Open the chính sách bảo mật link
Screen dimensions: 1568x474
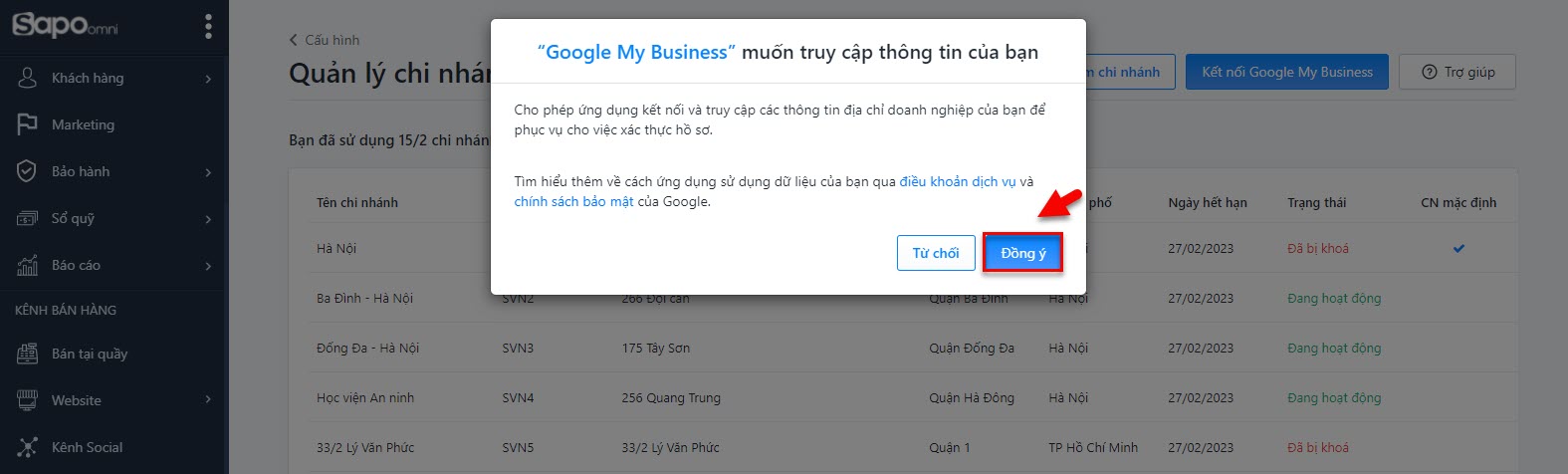573,201
